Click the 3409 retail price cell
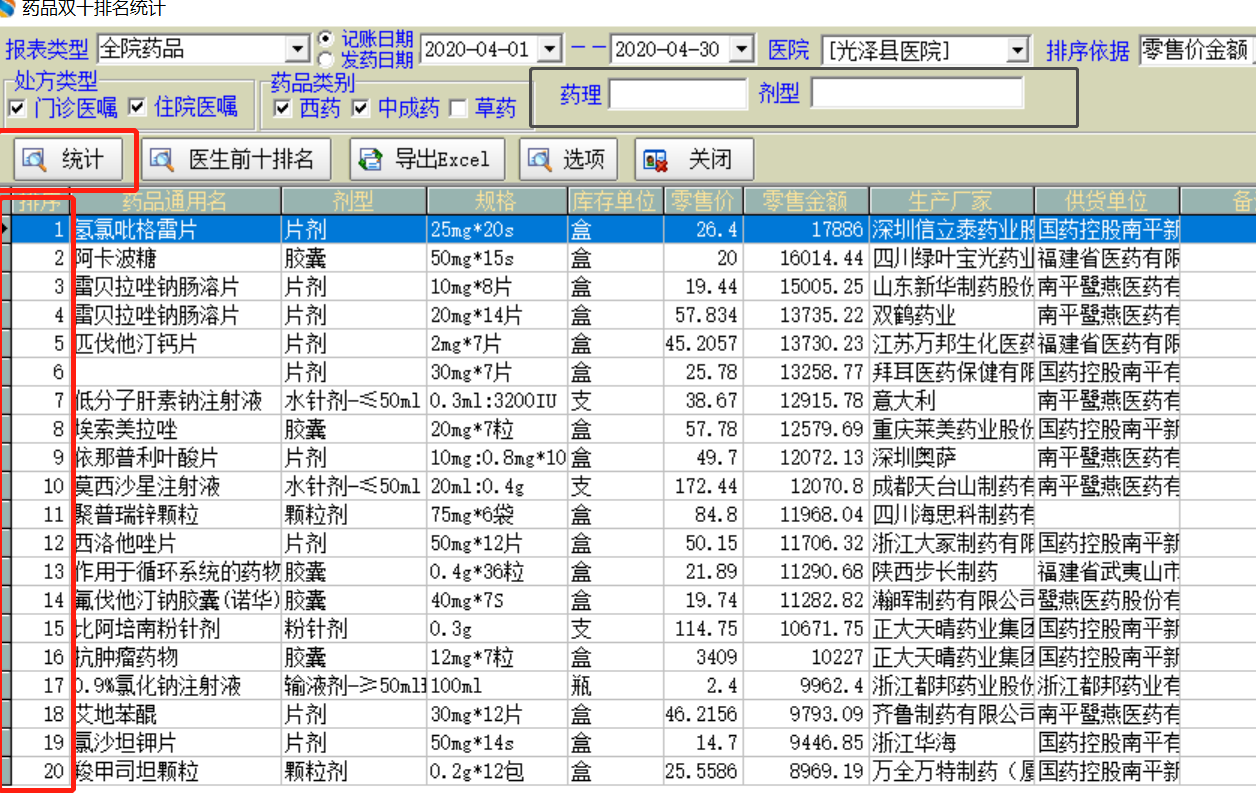This screenshot has height=796, width=1256. [x=703, y=657]
